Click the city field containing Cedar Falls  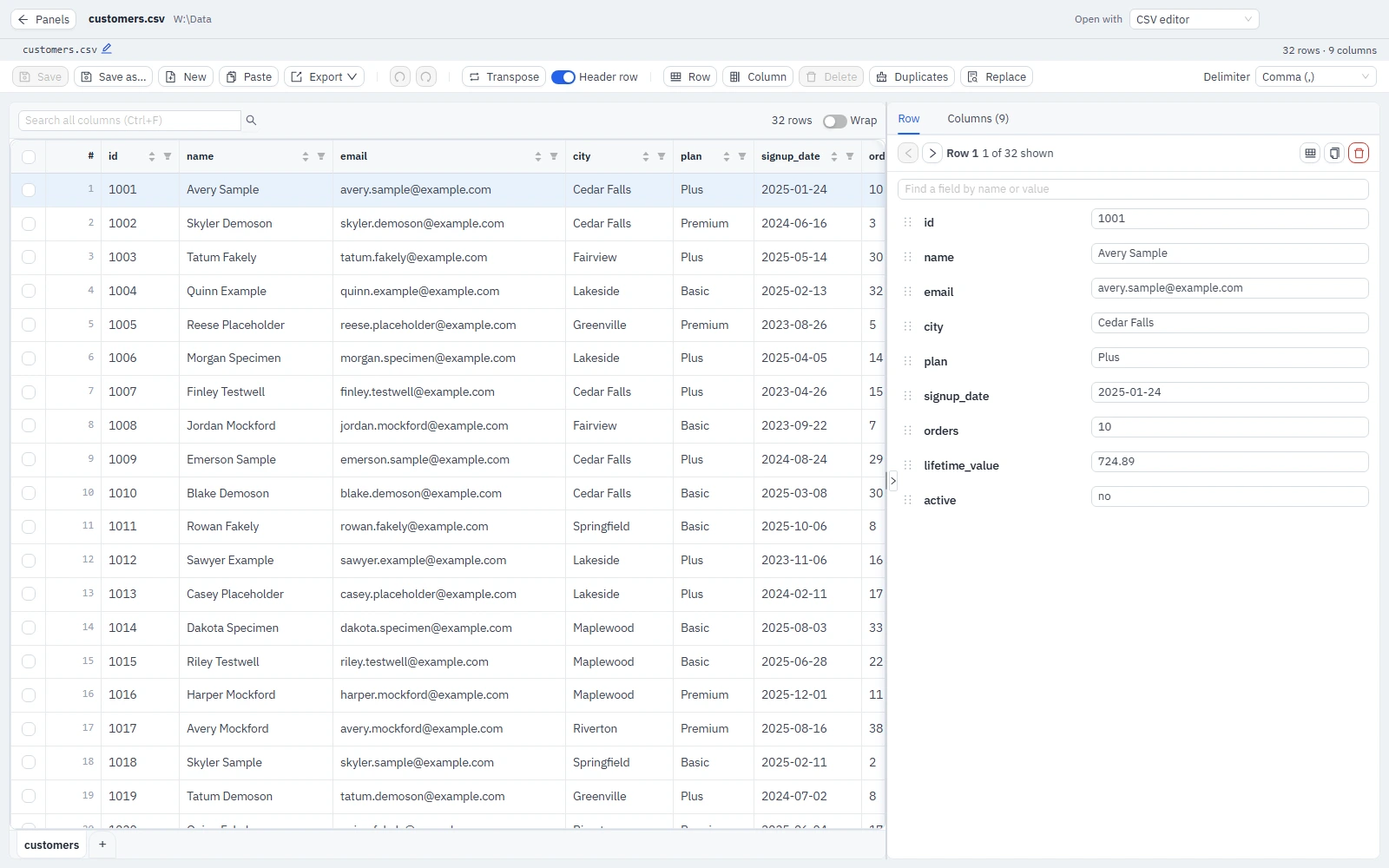1229,323
